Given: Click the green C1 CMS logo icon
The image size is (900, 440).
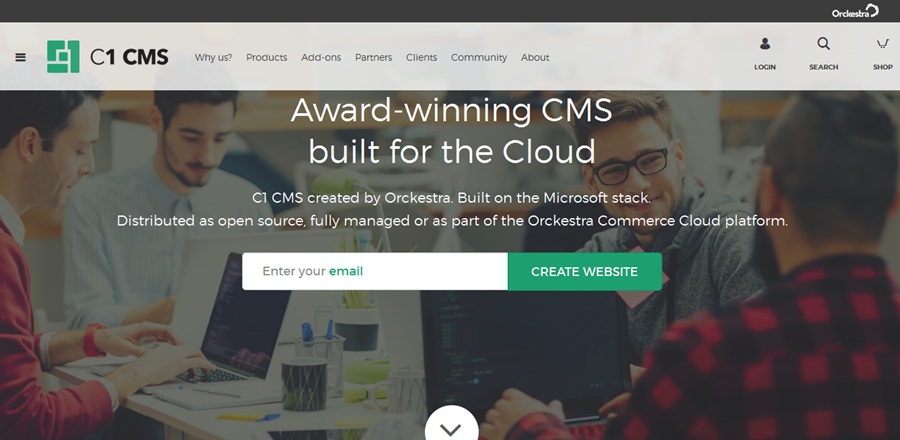Looking at the screenshot, I should [x=63, y=57].
